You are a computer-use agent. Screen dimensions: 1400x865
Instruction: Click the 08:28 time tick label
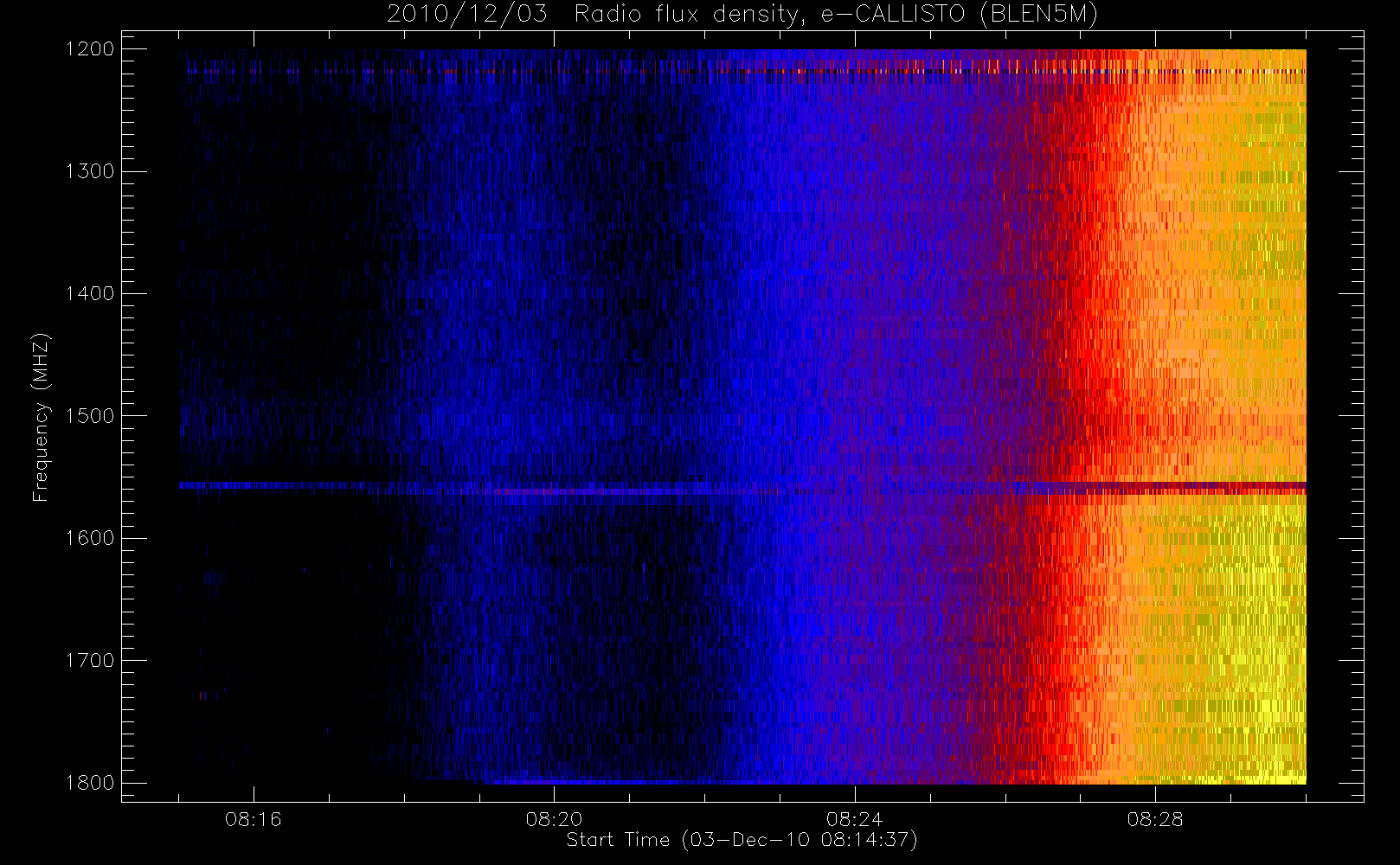pyautogui.click(x=1155, y=819)
